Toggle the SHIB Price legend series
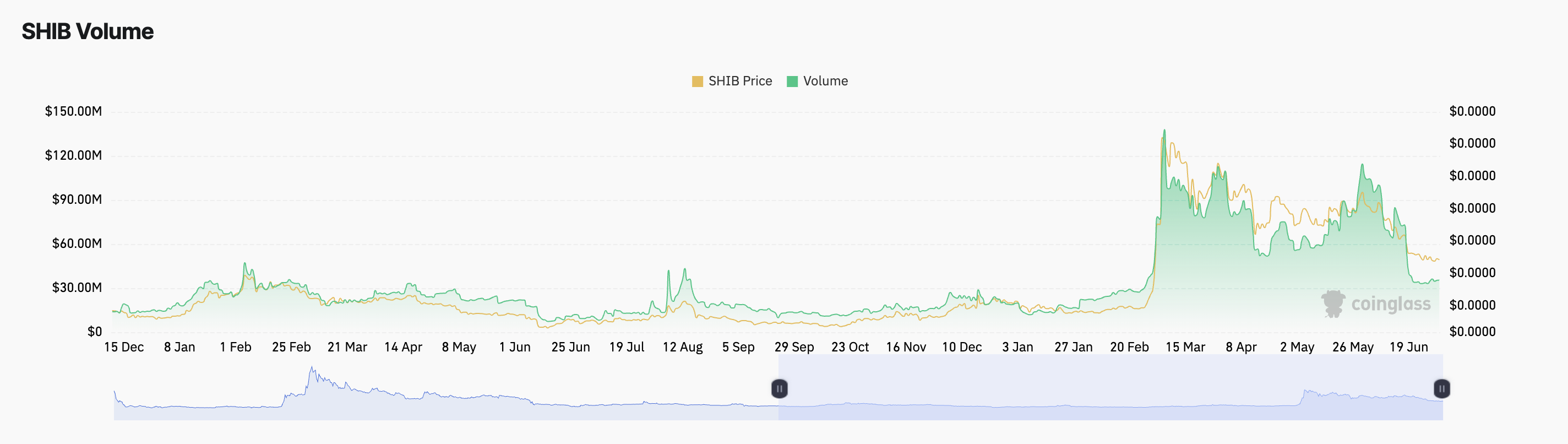 732,81
